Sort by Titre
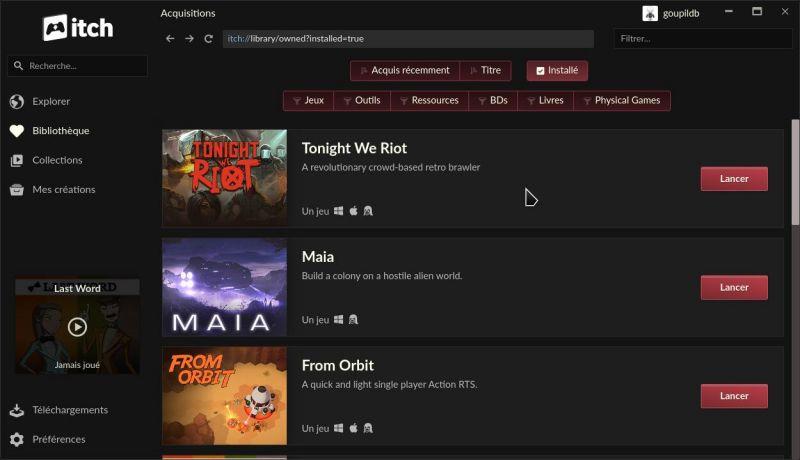800x460 pixels. (485, 70)
